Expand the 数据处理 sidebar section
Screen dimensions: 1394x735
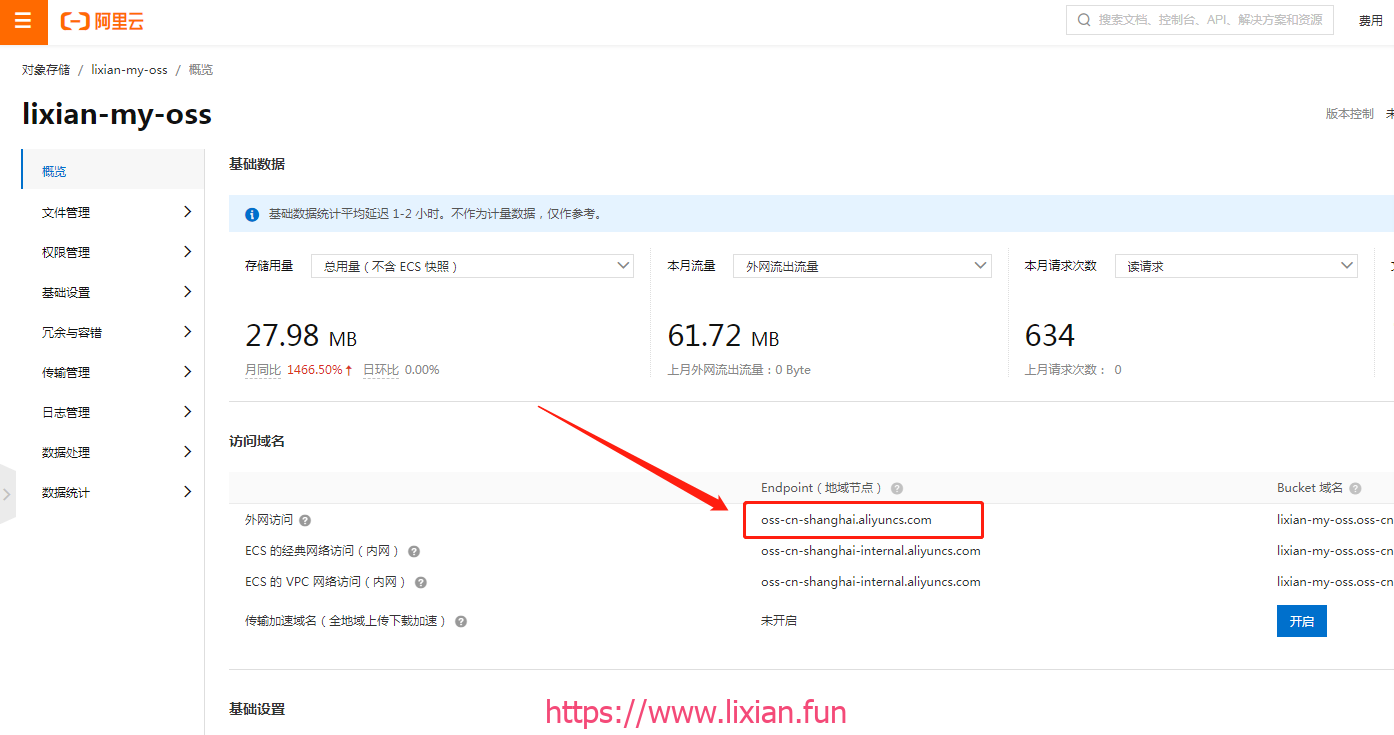[x=112, y=452]
